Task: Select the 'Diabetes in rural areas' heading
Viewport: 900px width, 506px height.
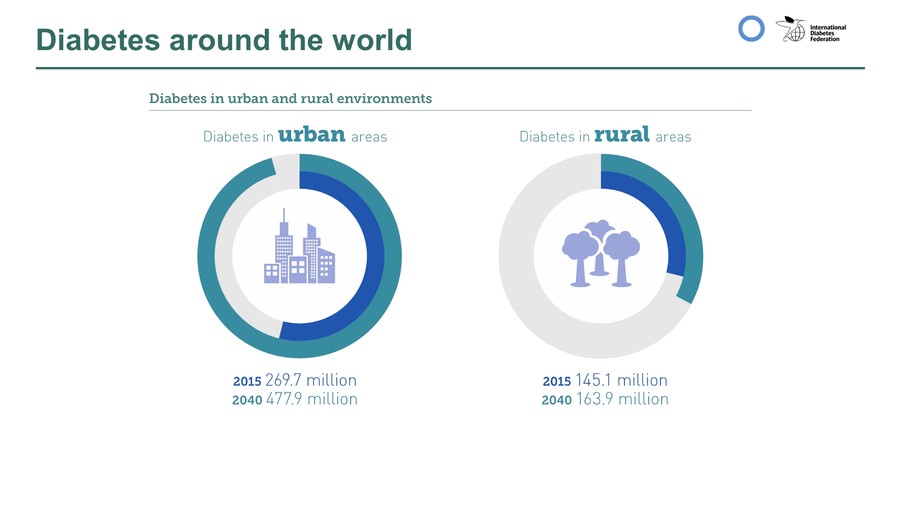Action: pyautogui.click(x=605, y=136)
